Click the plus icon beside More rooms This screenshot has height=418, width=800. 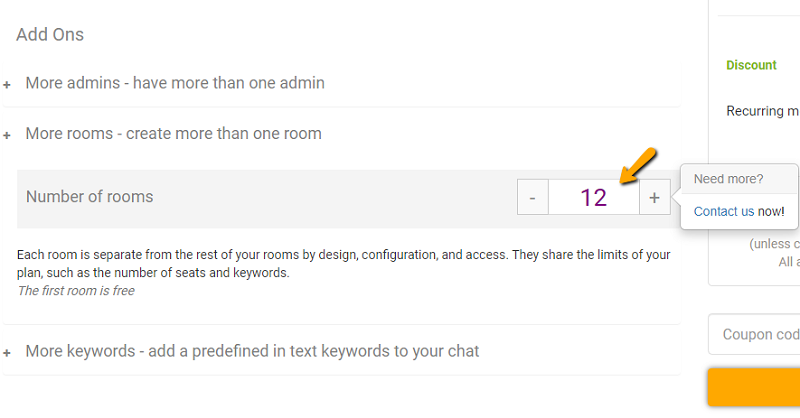click(7, 135)
